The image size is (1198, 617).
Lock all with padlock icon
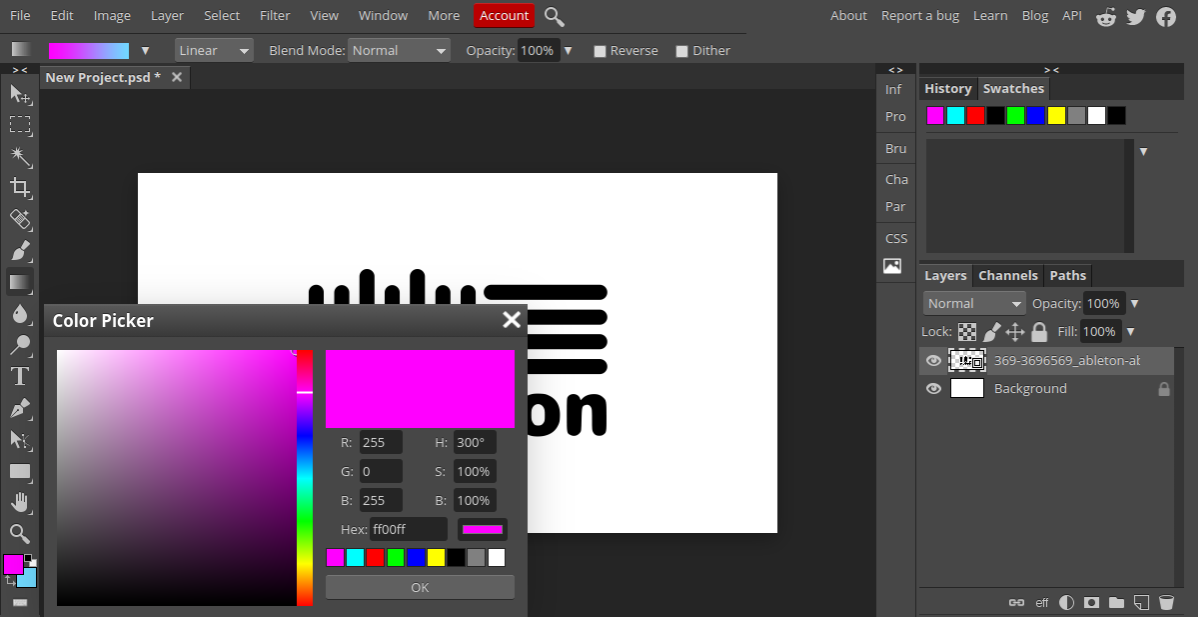[x=1038, y=331]
